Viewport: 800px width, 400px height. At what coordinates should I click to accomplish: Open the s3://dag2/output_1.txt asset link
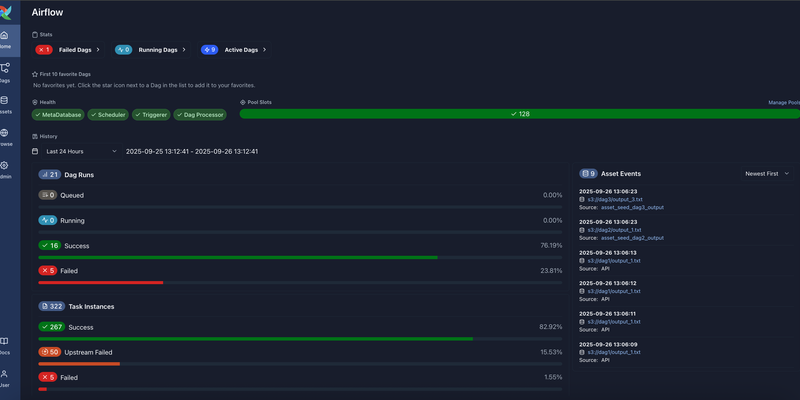[x=614, y=230]
